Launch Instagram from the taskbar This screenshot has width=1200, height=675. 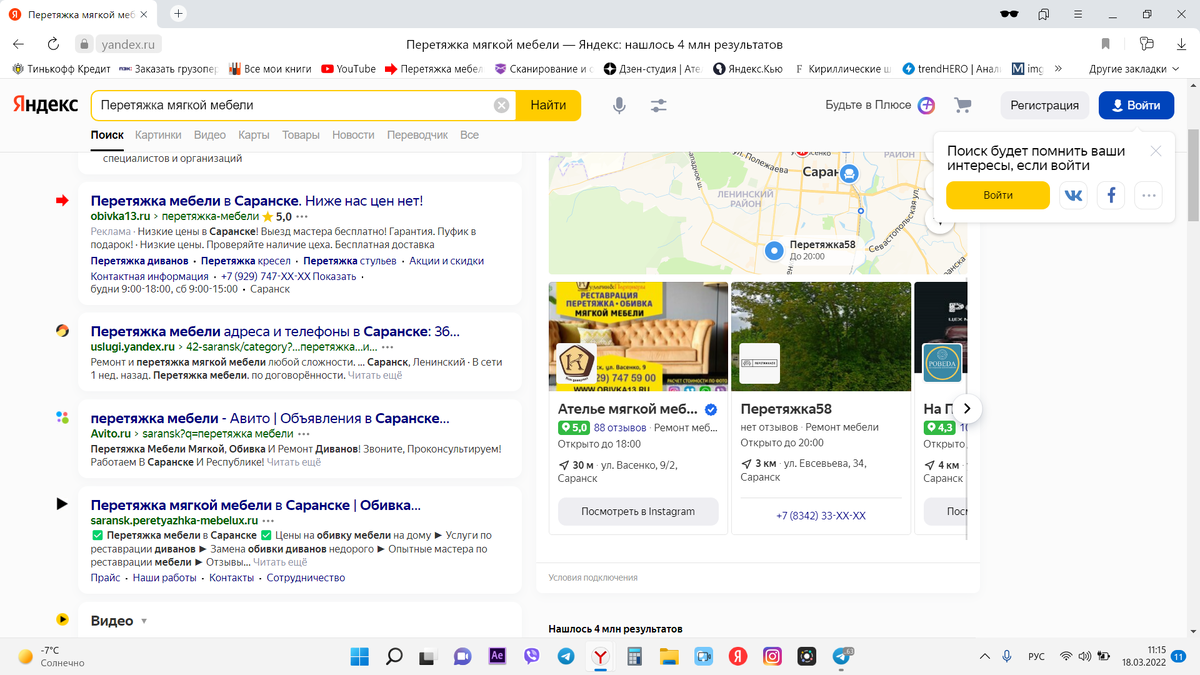coord(772,658)
